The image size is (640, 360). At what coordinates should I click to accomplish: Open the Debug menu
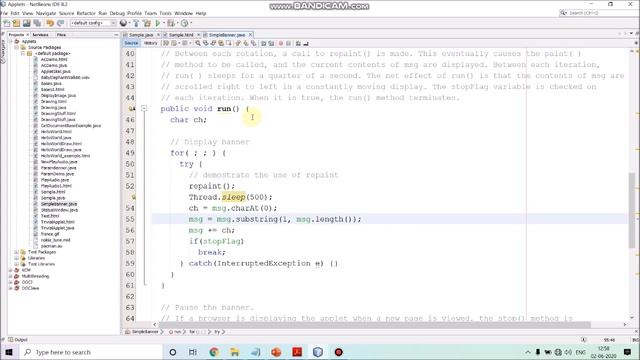117,13
